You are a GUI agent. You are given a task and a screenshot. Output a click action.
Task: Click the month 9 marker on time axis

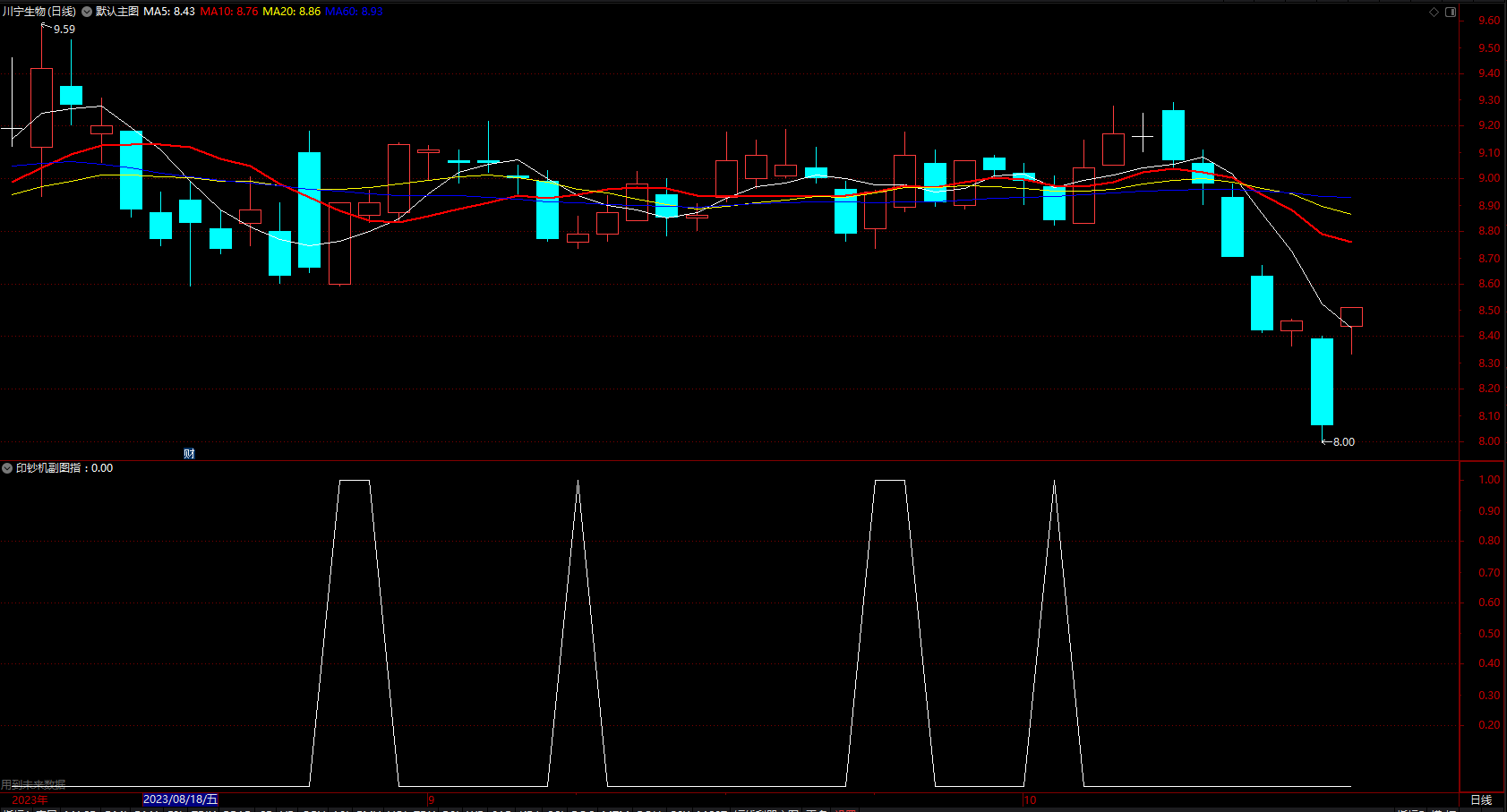(x=431, y=799)
